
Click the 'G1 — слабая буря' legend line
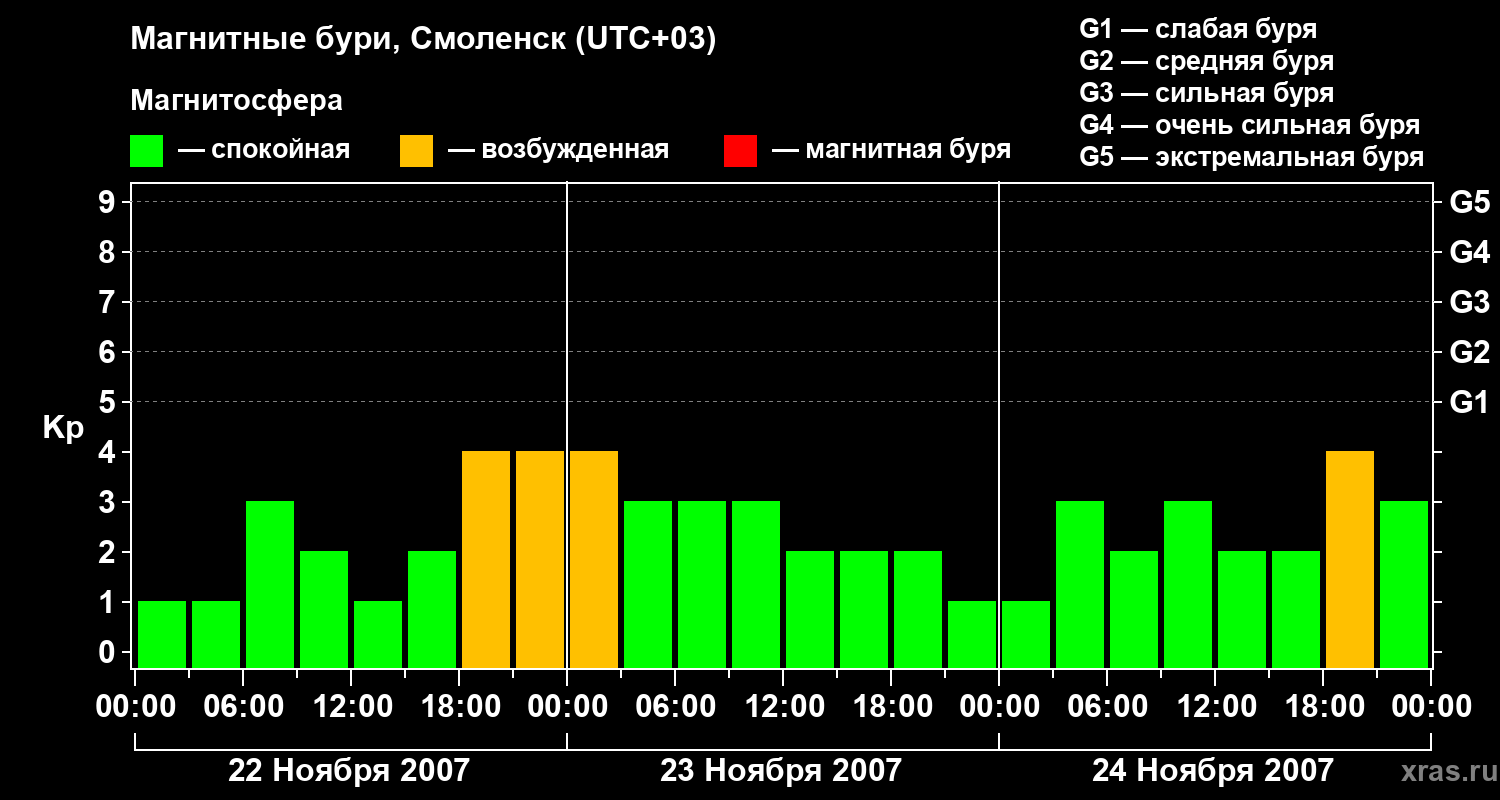[x=1198, y=29]
